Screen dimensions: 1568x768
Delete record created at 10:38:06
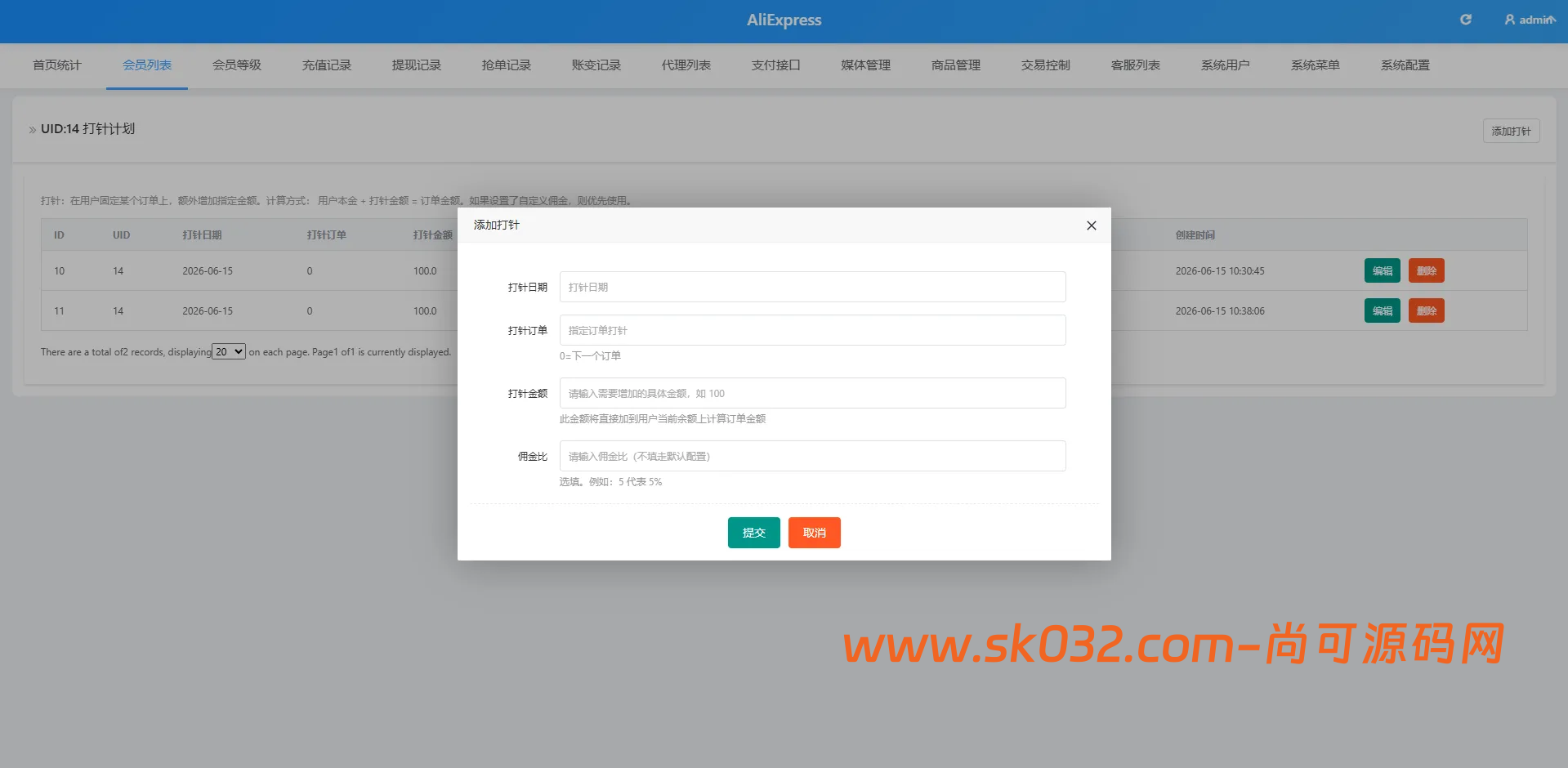pos(1427,310)
